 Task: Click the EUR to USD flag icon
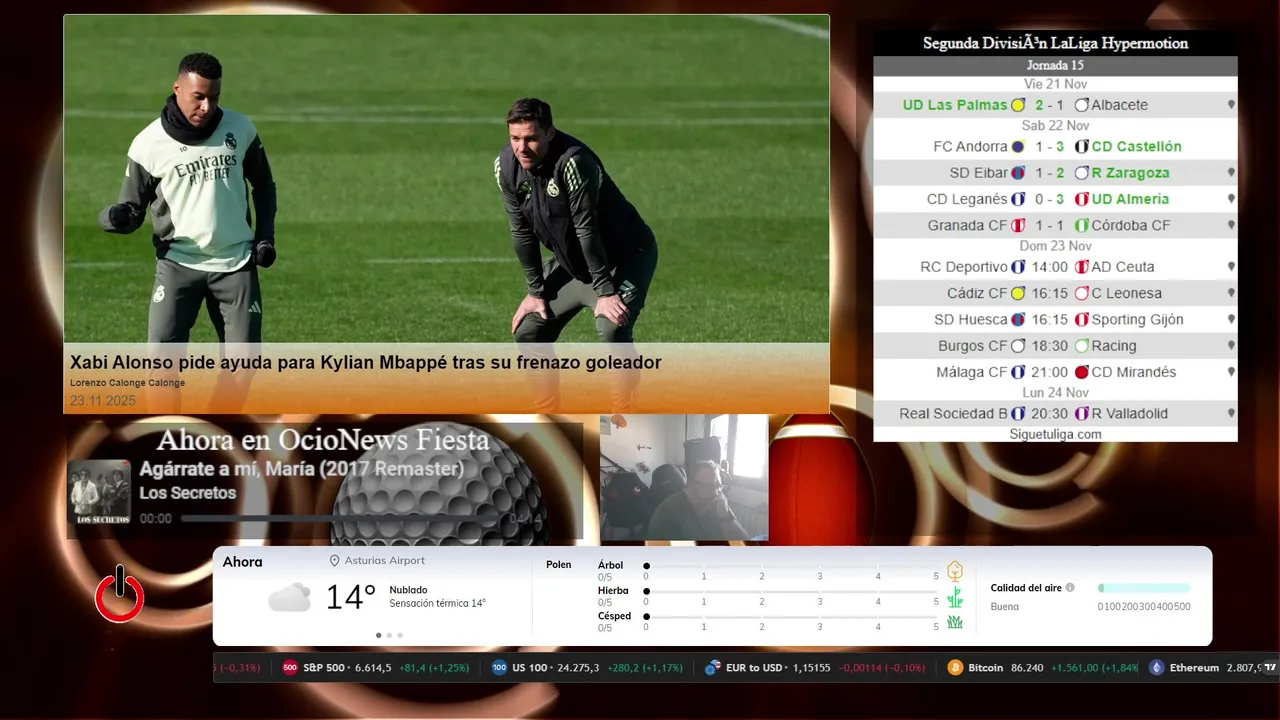tap(713, 668)
